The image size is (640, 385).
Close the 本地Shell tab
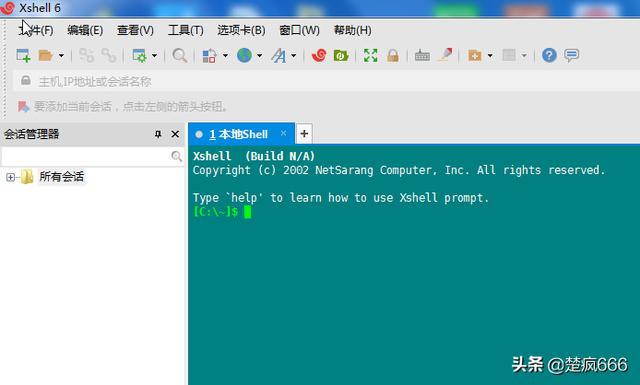point(284,133)
